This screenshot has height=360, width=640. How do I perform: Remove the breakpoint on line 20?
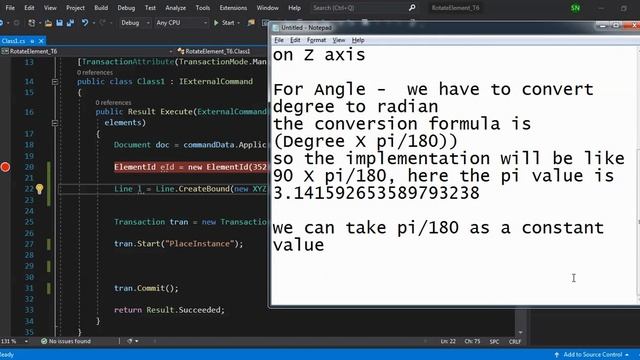(5, 167)
